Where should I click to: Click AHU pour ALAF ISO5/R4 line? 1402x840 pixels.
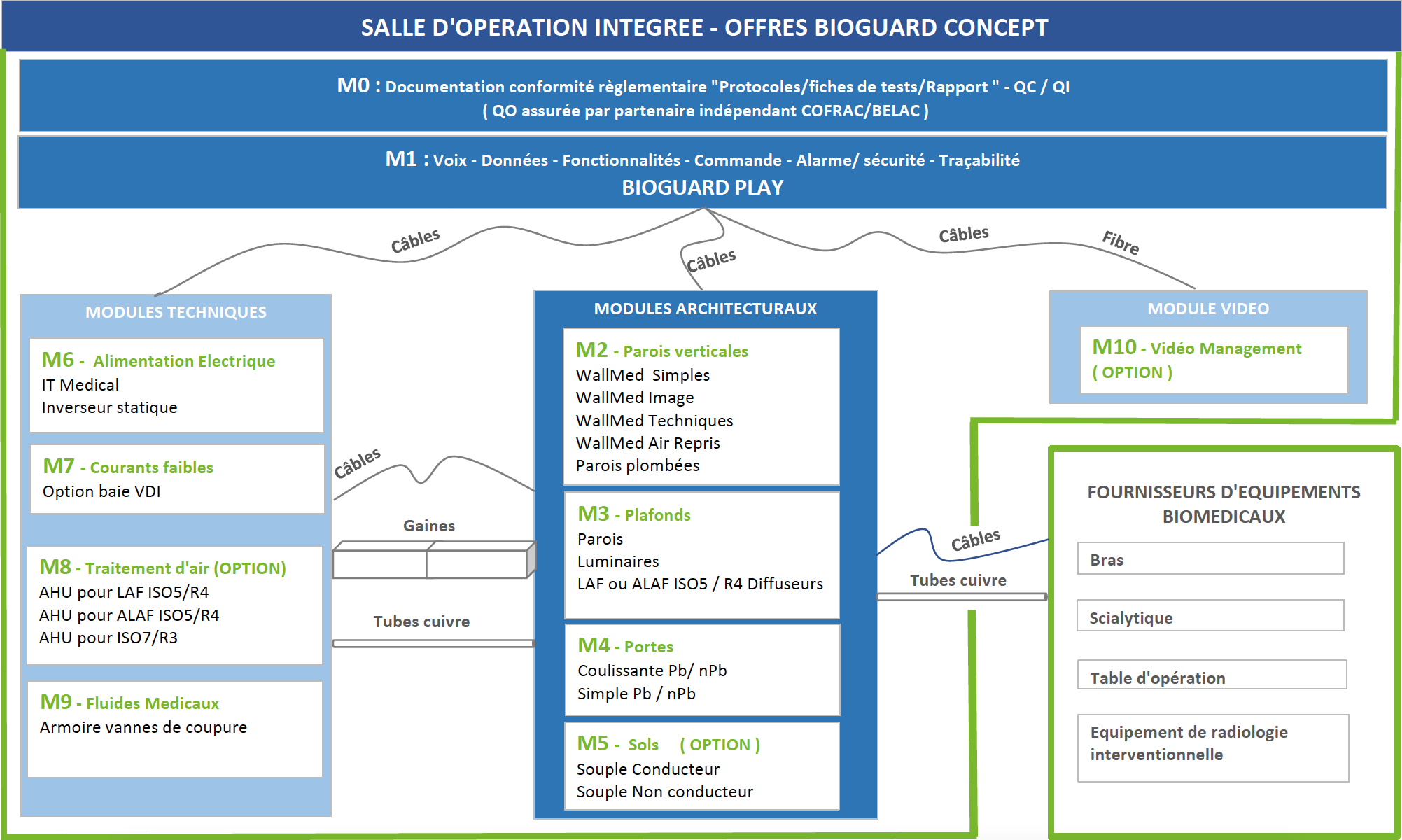pyautogui.click(x=129, y=615)
